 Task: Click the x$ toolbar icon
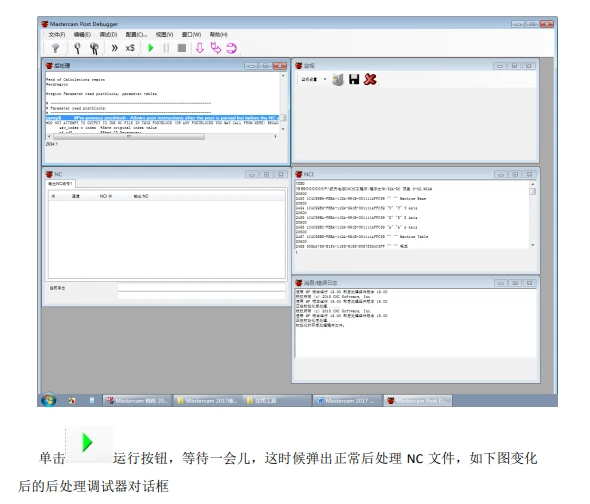(130, 48)
